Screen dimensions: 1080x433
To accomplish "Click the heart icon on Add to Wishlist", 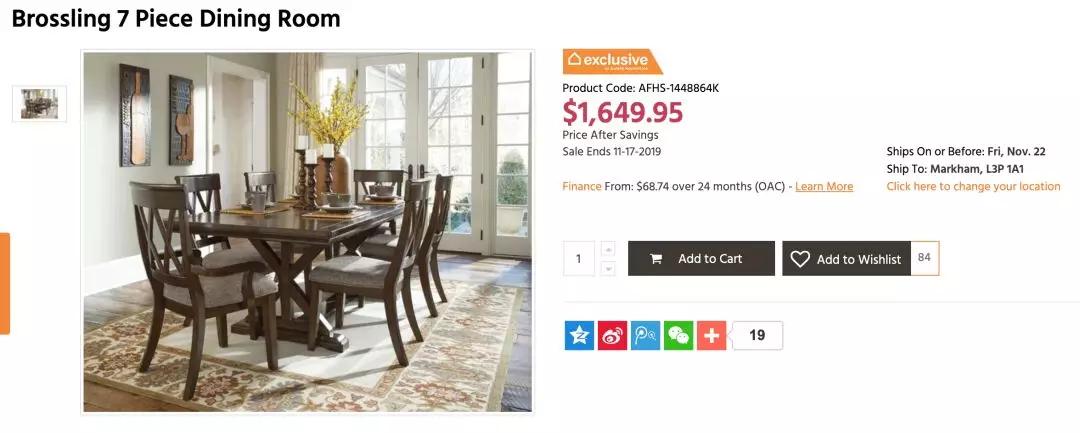I will tap(800, 259).
